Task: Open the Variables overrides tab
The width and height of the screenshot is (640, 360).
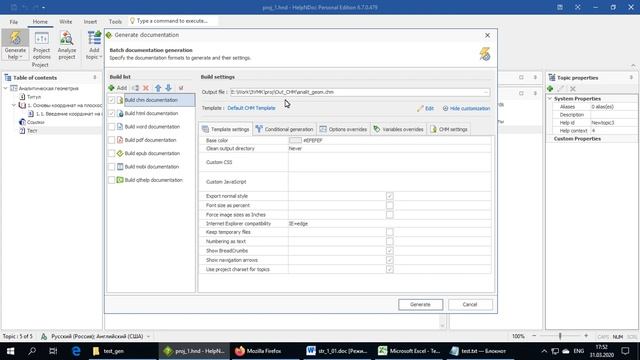Action: pos(398,129)
